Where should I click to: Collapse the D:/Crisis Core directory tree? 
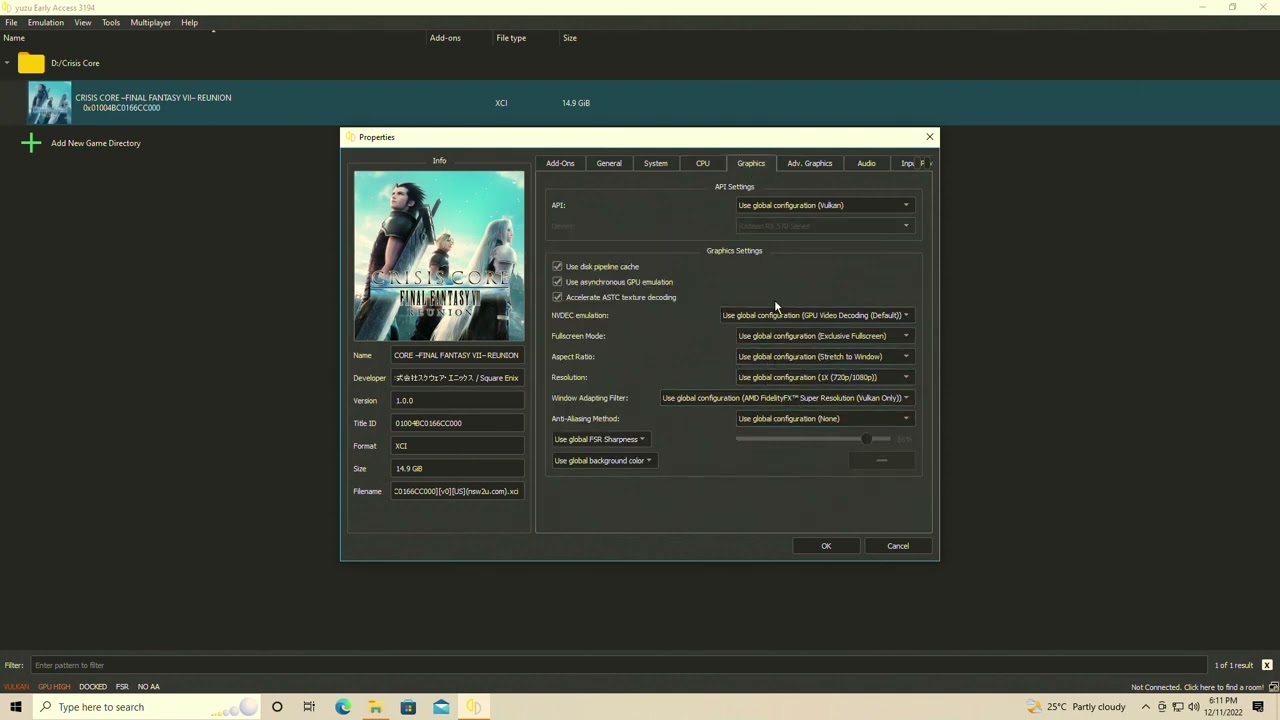coord(7,63)
